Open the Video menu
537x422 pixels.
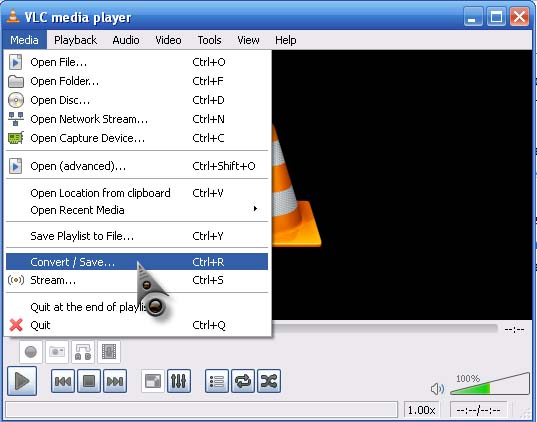(x=168, y=40)
